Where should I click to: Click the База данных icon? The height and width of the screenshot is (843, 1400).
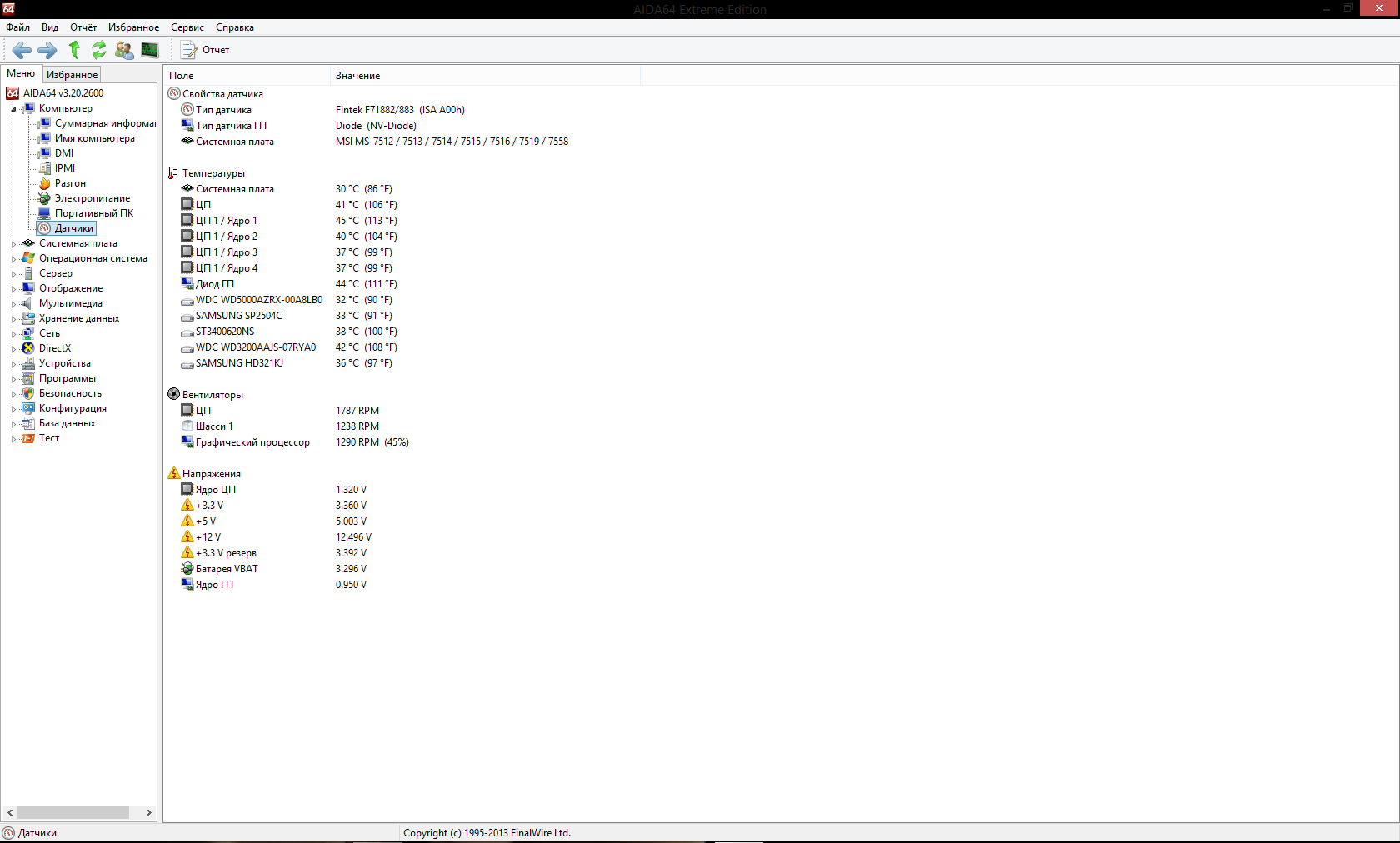tap(28, 423)
